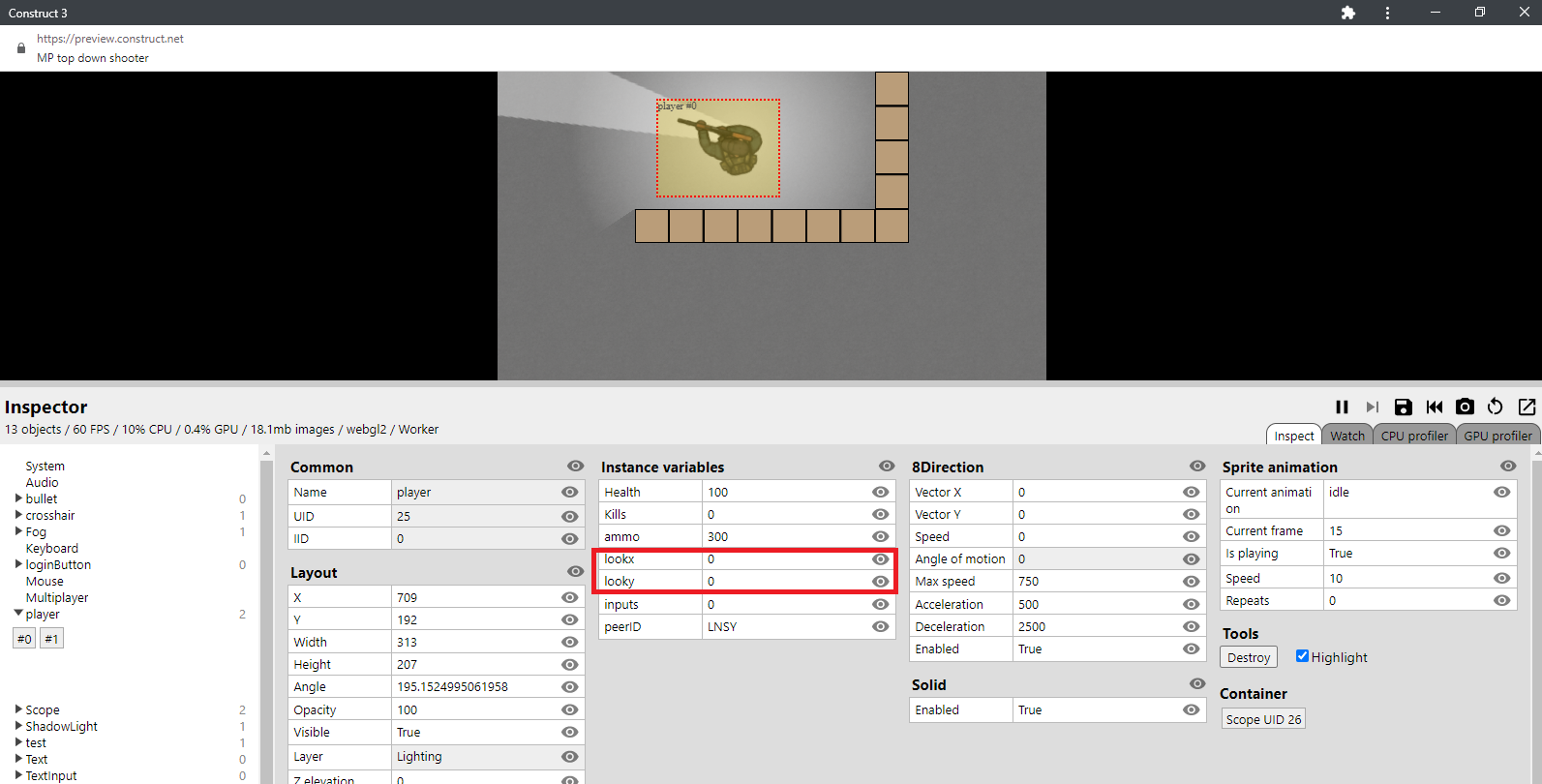
Task: Toggle watch eye for lookx variable
Action: point(880,558)
